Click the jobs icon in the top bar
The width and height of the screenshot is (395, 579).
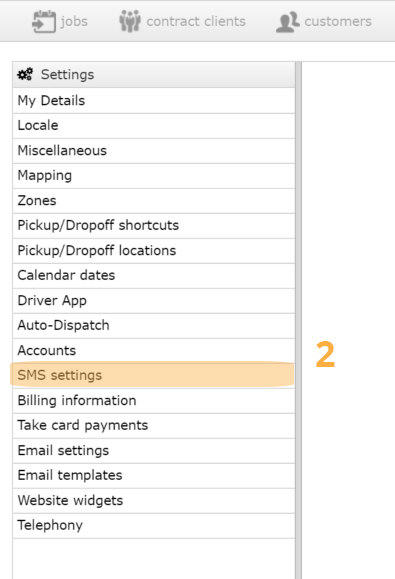click(x=44, y=22)
